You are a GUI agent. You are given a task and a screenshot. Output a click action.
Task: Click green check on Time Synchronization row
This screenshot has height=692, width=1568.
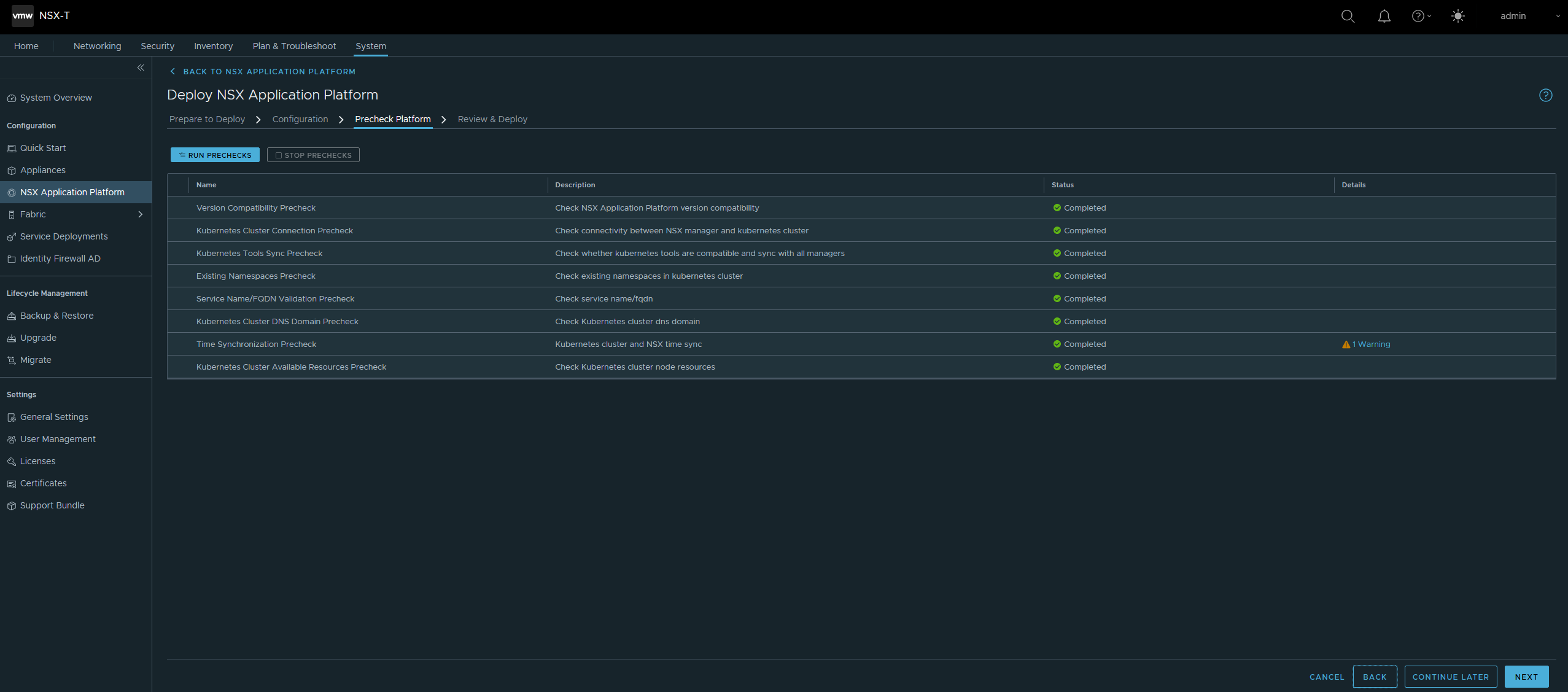click(1057, 344)
